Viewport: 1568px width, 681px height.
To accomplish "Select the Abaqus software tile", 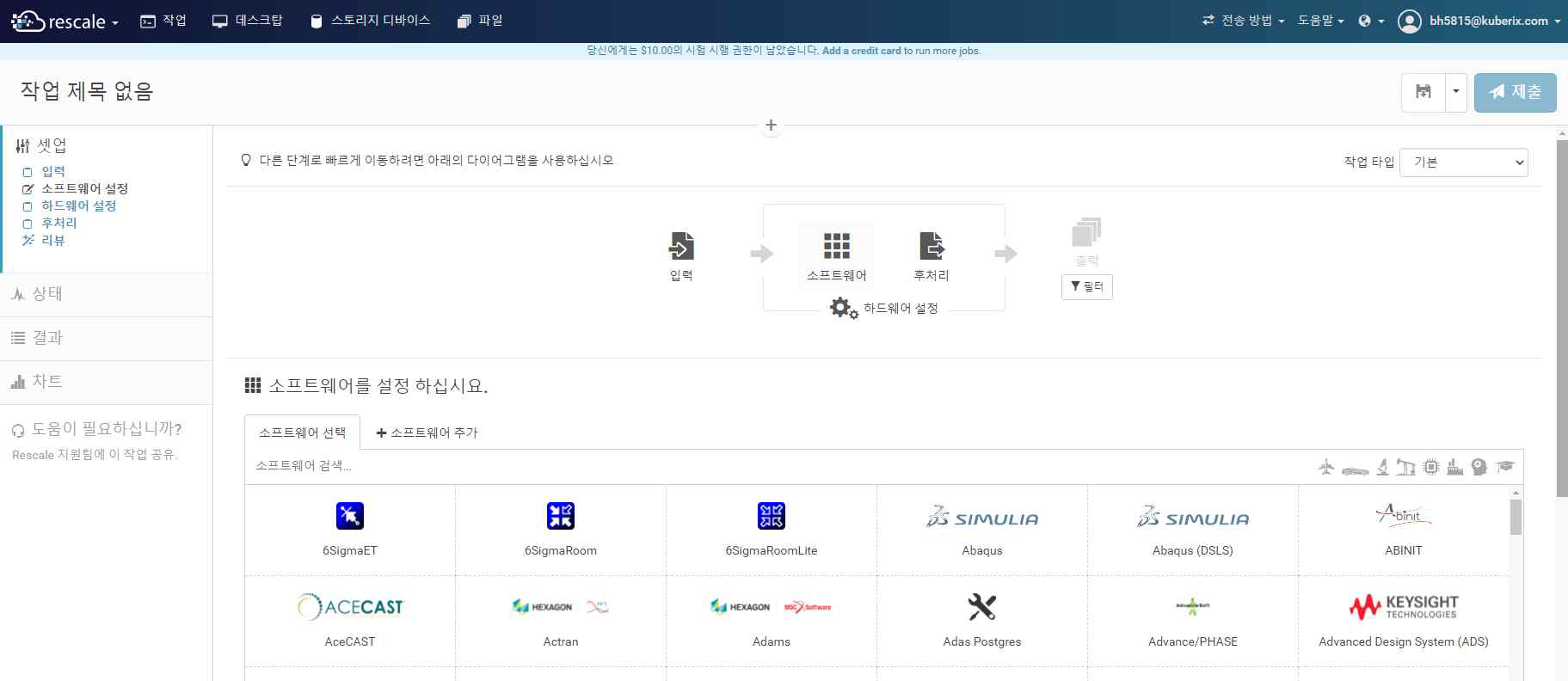I will tap(982, 531).
